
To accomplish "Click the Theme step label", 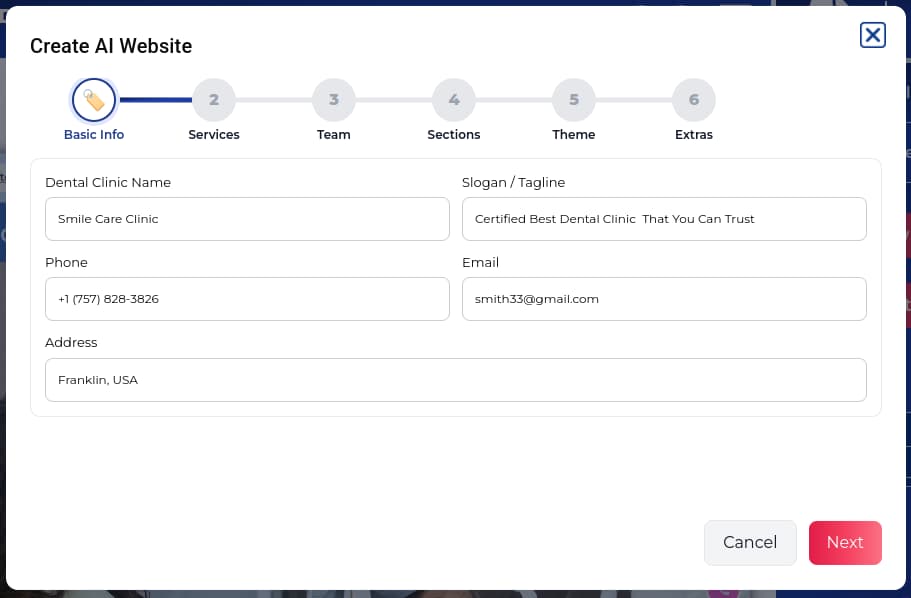I will point(574,135).
